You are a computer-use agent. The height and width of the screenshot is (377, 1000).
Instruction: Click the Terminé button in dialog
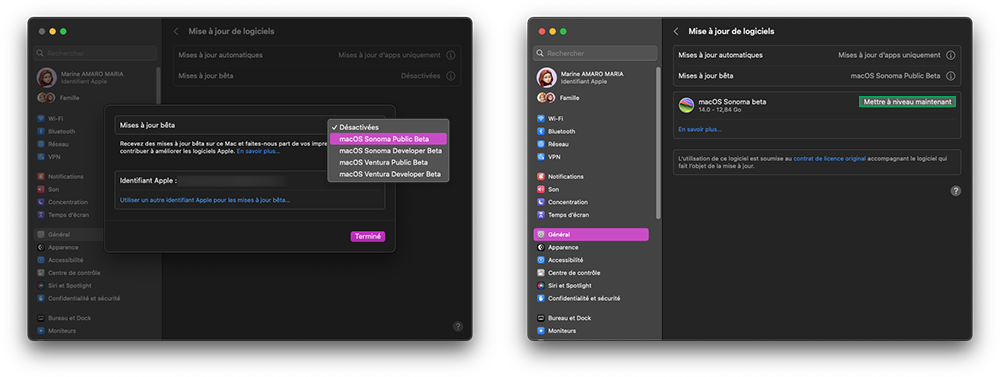coord(368,236)
